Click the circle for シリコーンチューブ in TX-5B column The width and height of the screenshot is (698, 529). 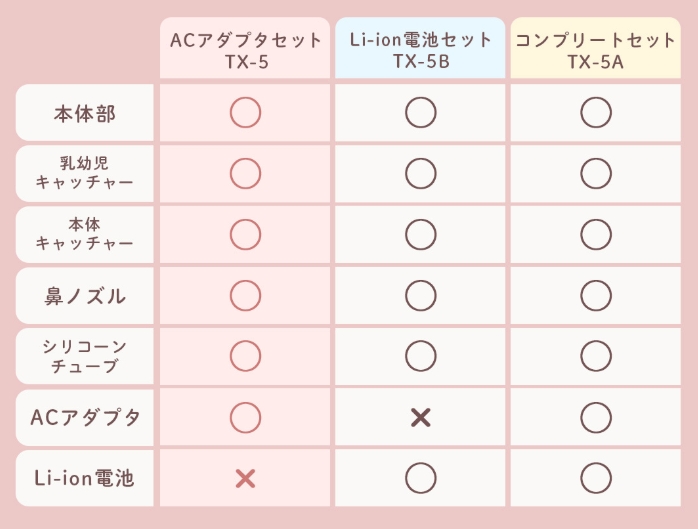click(x=421, y=356)
